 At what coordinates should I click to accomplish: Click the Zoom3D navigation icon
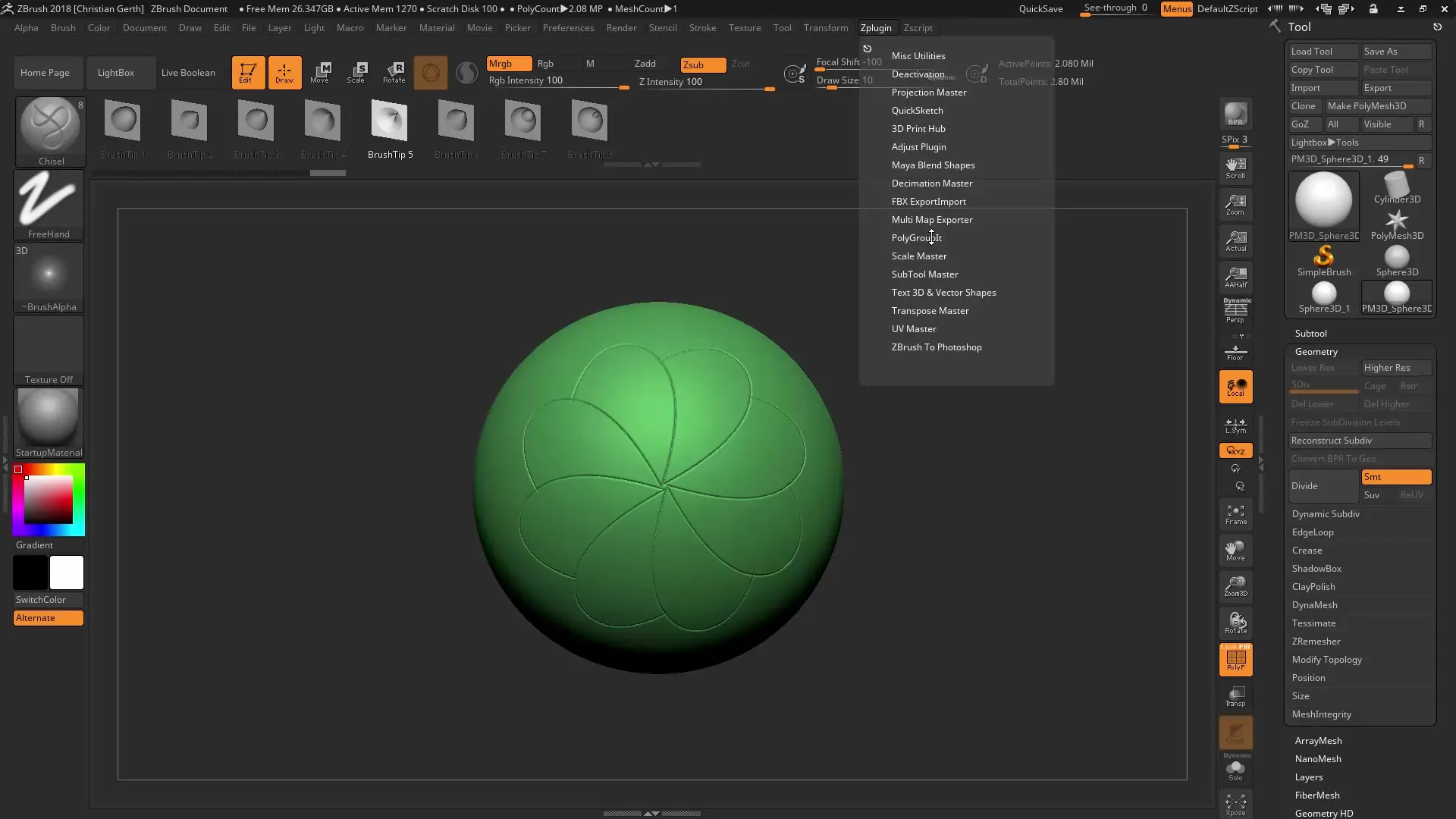click(x=1235, y=586)
